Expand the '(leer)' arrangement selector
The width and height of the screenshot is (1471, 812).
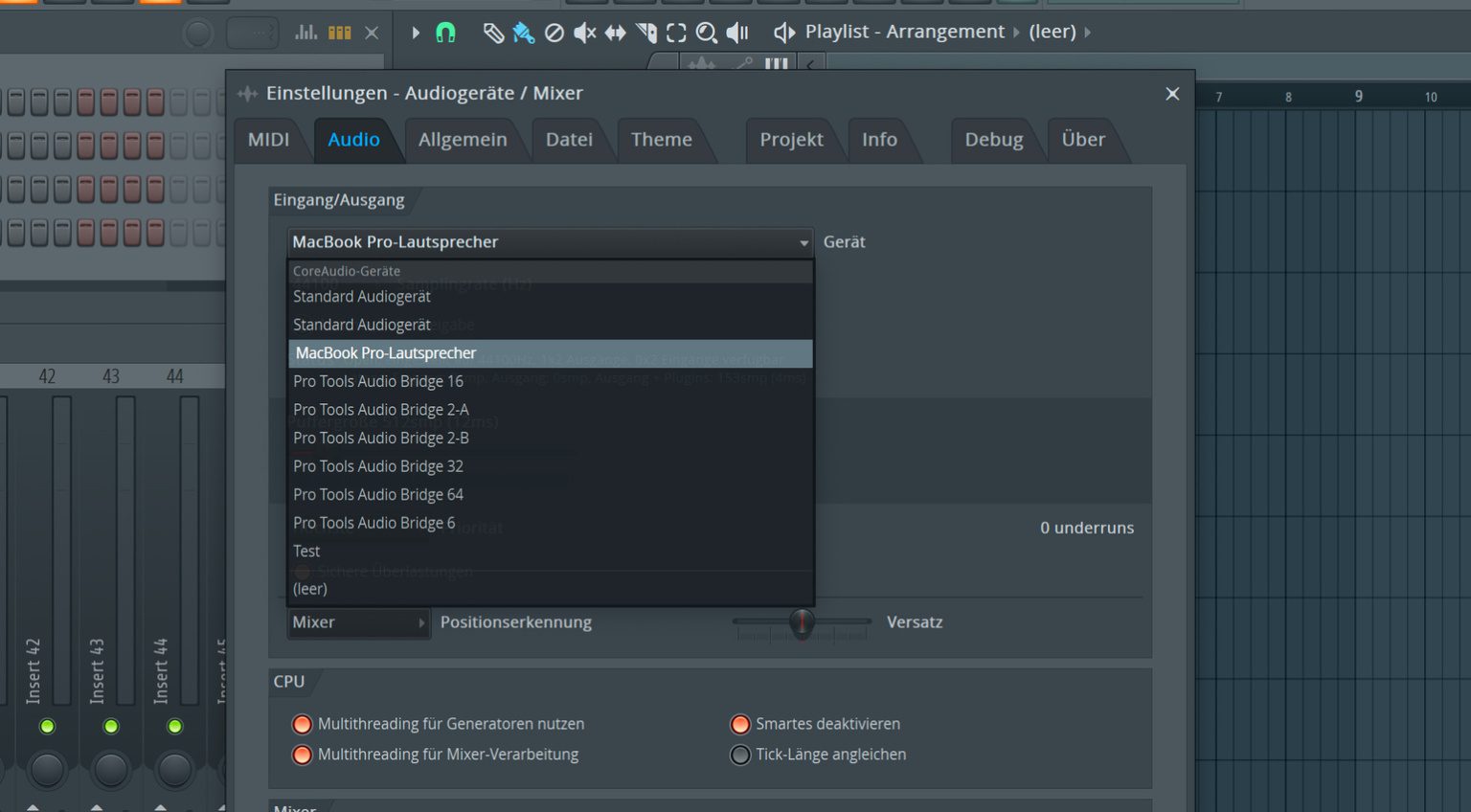pyautogui.click(x=1053, y=32)
